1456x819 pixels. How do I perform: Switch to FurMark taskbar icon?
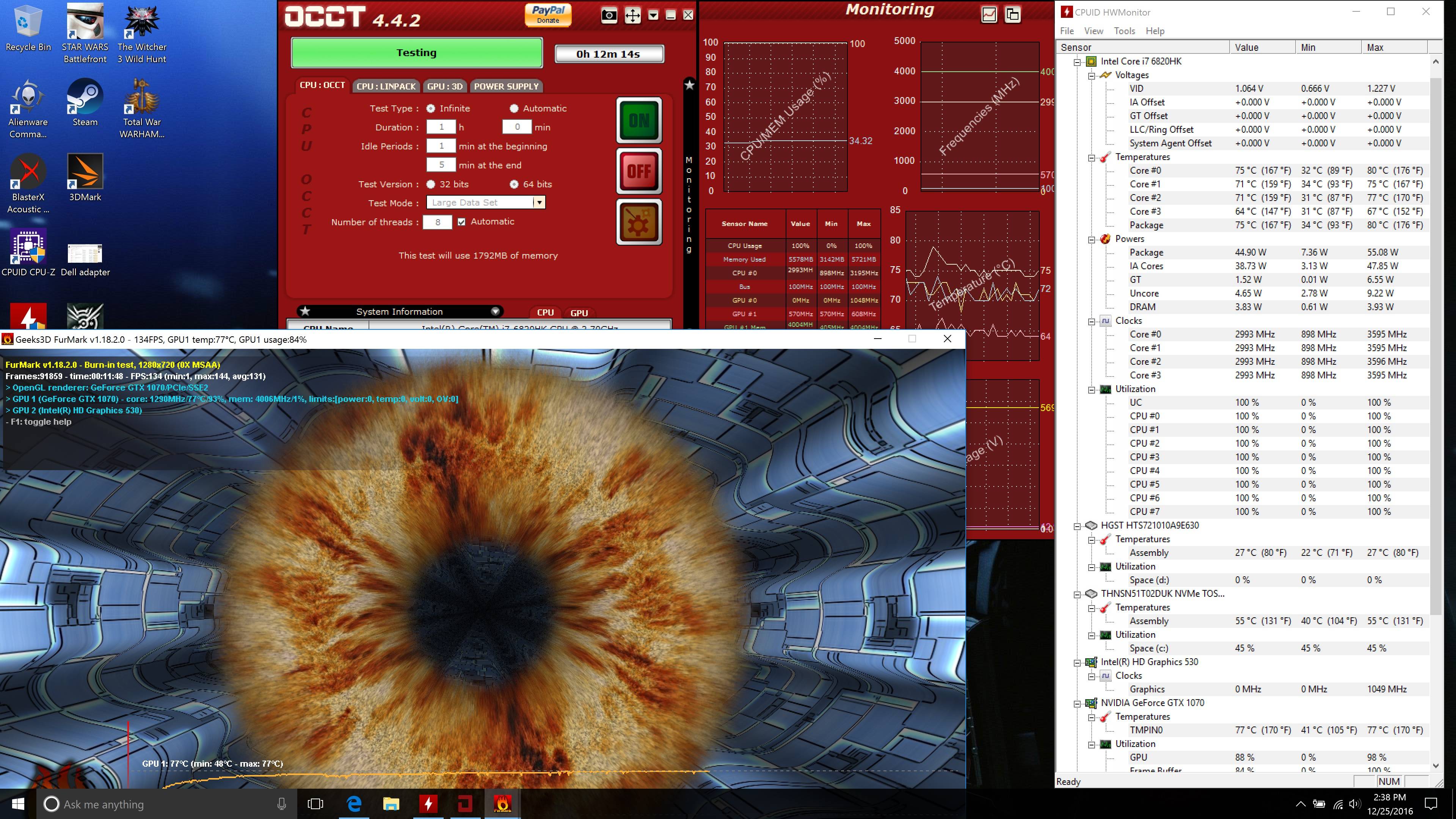coord(502,804)
